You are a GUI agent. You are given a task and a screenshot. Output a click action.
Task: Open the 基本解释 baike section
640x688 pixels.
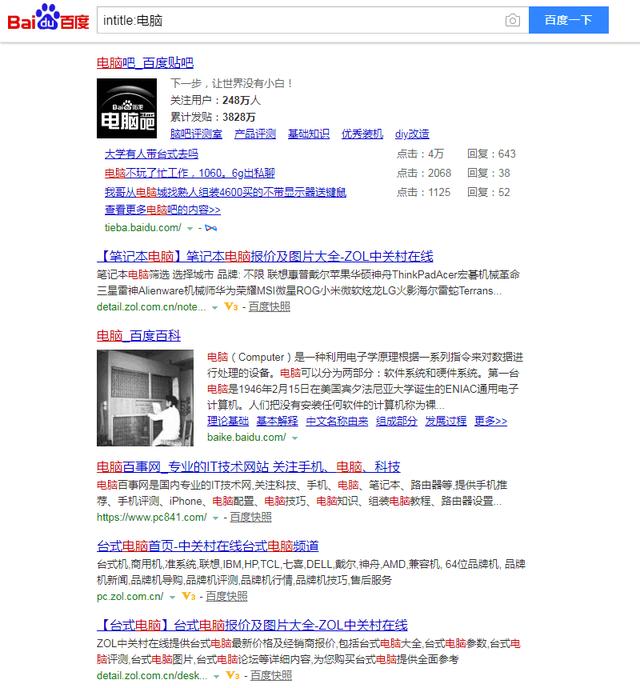pos(277,421)
